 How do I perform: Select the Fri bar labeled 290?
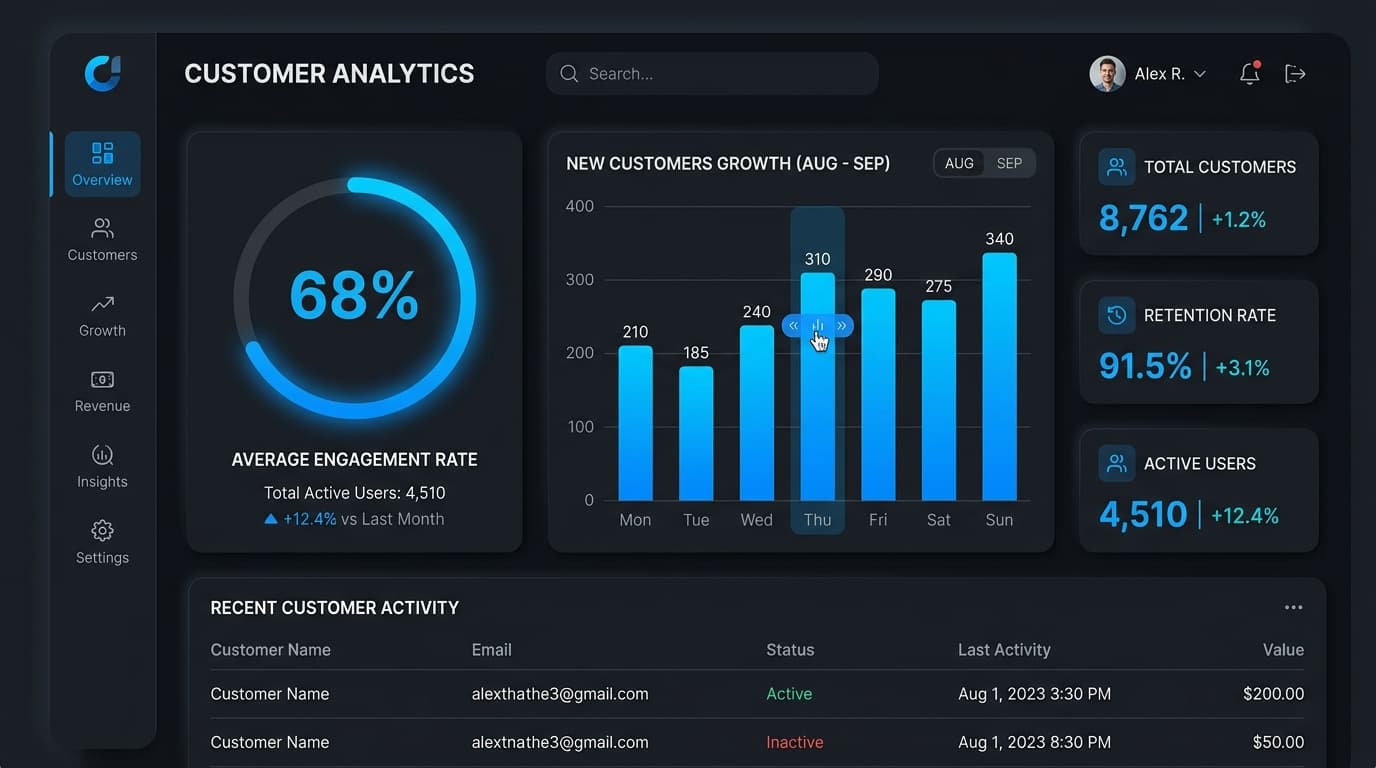[x=878, y=394]
